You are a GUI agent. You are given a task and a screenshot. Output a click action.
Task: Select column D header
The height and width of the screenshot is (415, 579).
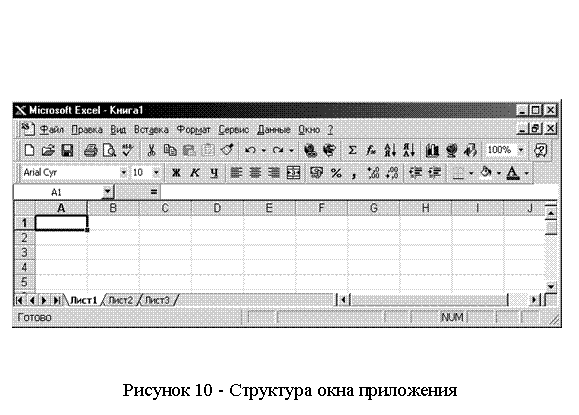click(217, 208)
